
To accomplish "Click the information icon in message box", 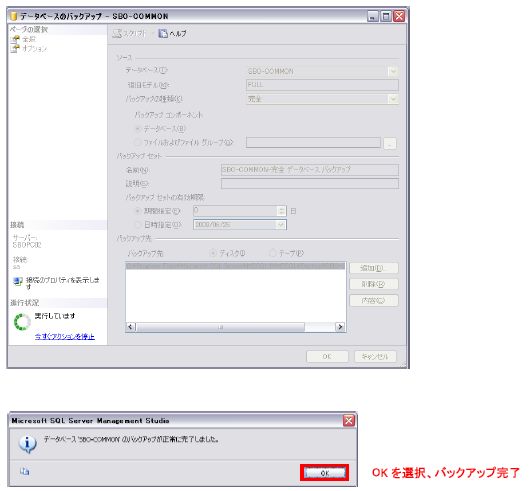I will click(x=28, y=444).
